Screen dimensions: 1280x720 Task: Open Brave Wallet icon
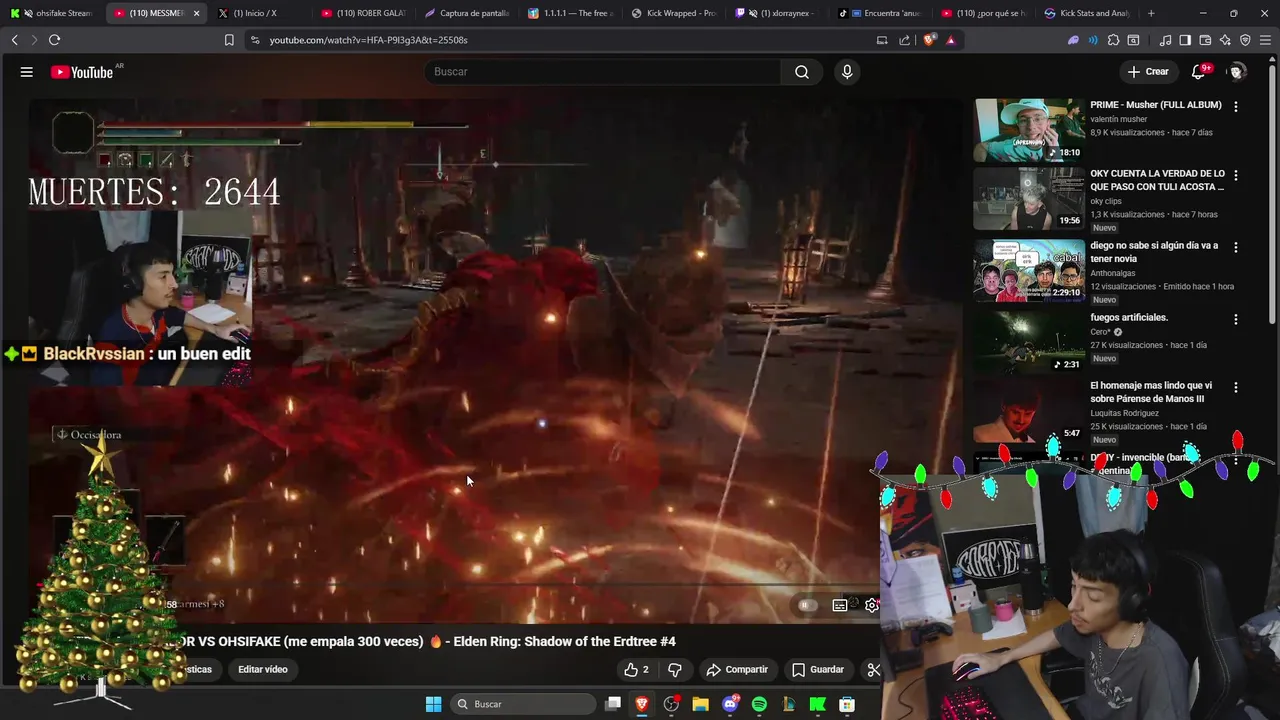coord(1205,40)
